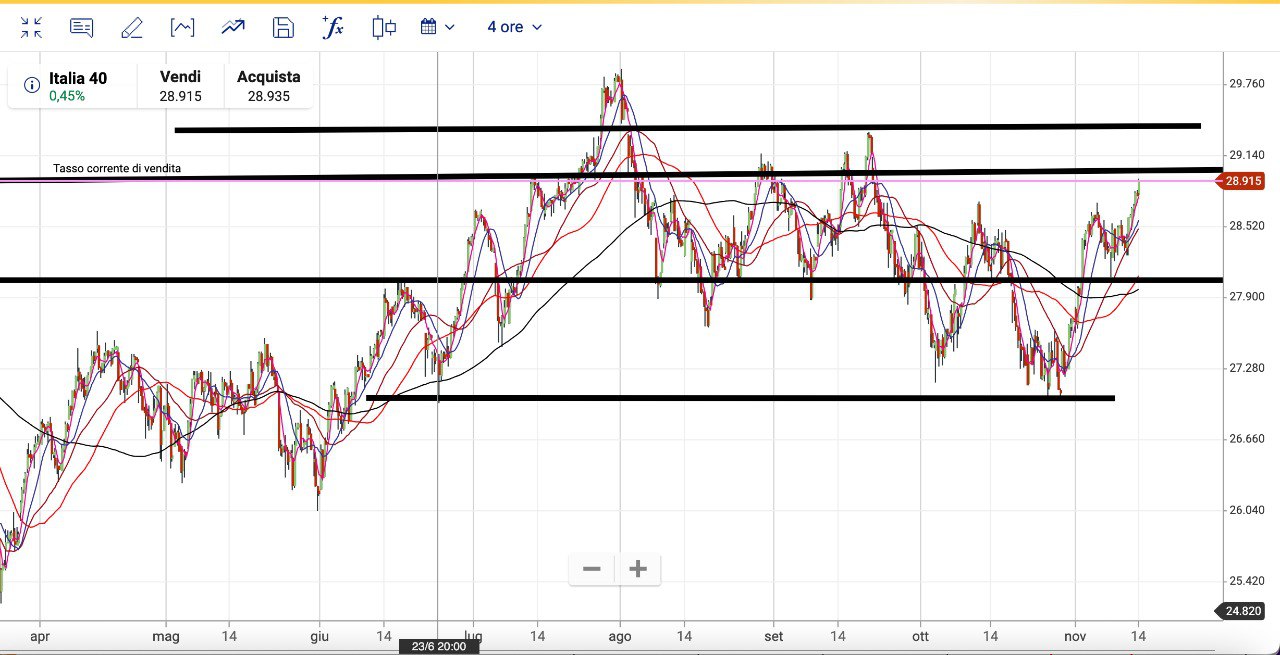Viewport: 1280px width, 655px height.
Task: Click the 23/6 20:00 date marker label
Action: tap(438, 646)
